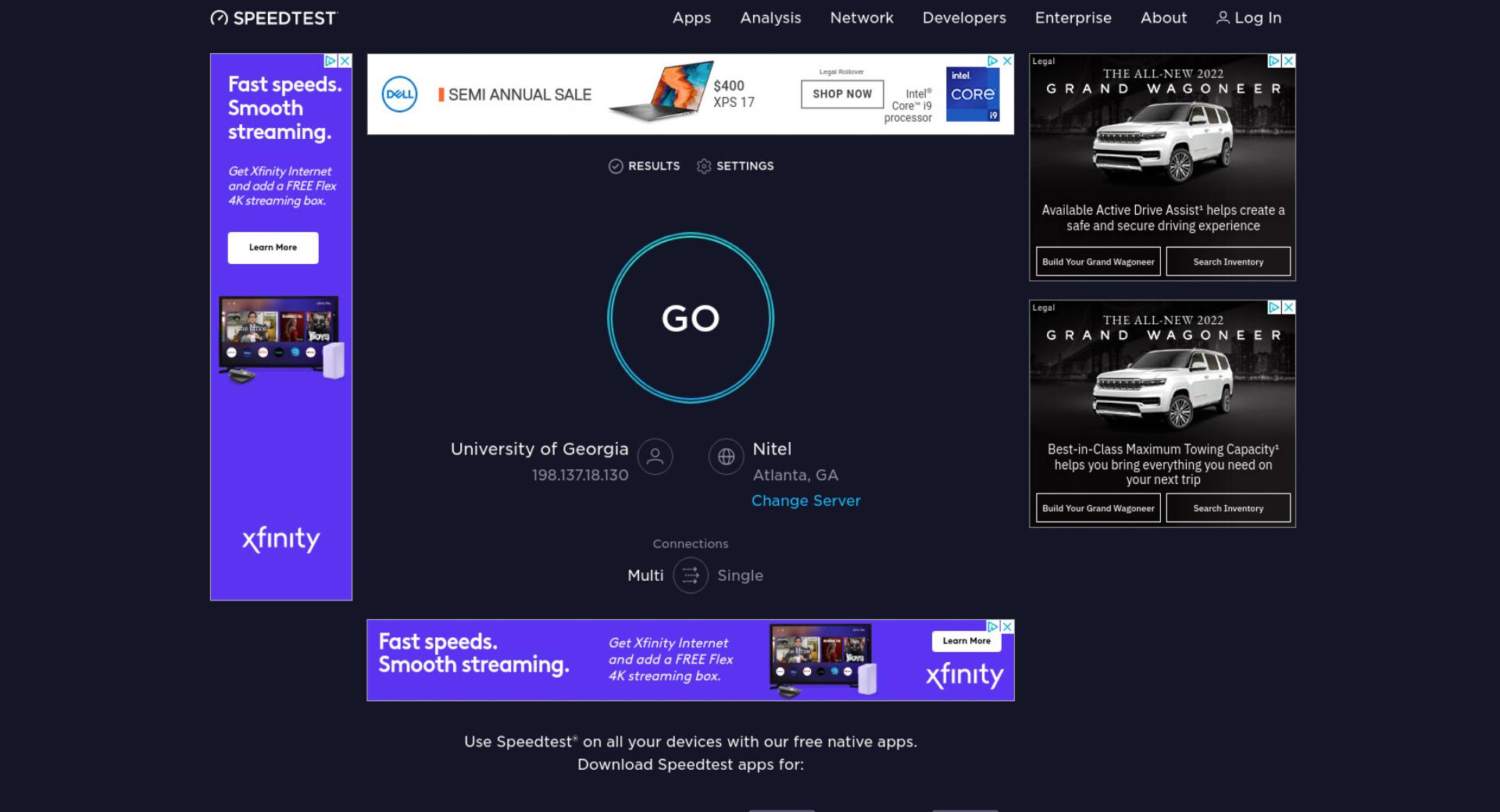Click AdChoices icon on left Xfinity ad

click(330, 61)
